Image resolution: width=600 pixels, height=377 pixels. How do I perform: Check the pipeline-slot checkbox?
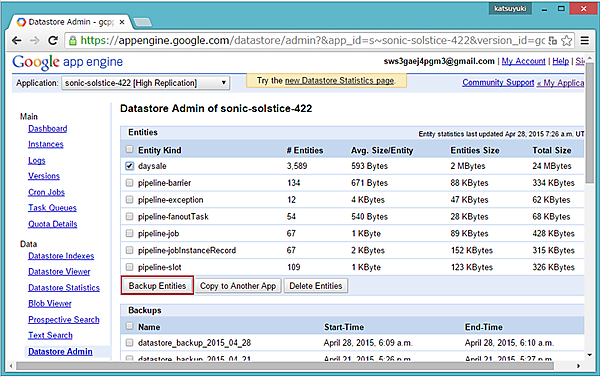(x=129, y=267)
